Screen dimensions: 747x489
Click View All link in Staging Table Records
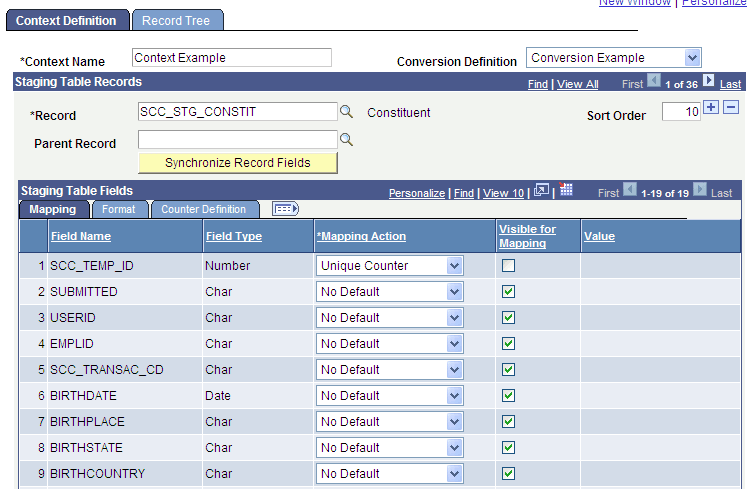pyautogui.click(x=577, y=84)
